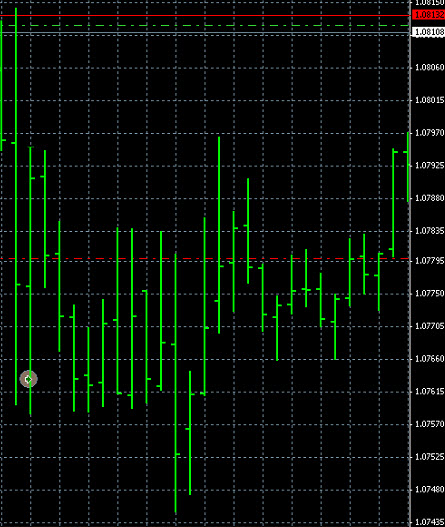
Task: Click the 1.07835 price scale value
Action: (430, 231)
